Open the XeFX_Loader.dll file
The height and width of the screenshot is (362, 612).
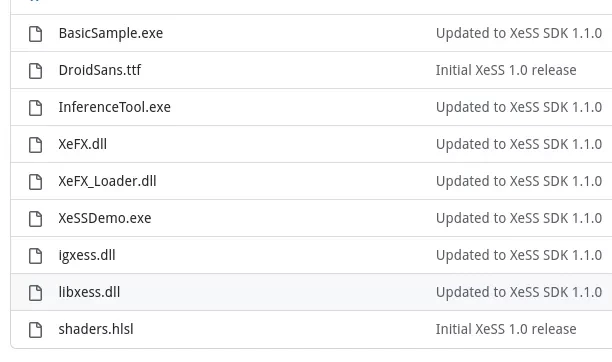pos(107,181)
